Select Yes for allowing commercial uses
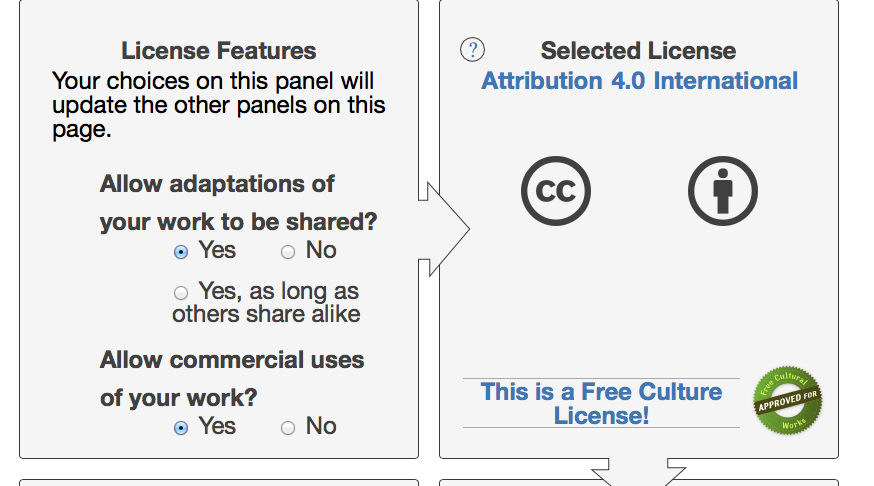This screenshot has width=874, height=486. (181, 428)
